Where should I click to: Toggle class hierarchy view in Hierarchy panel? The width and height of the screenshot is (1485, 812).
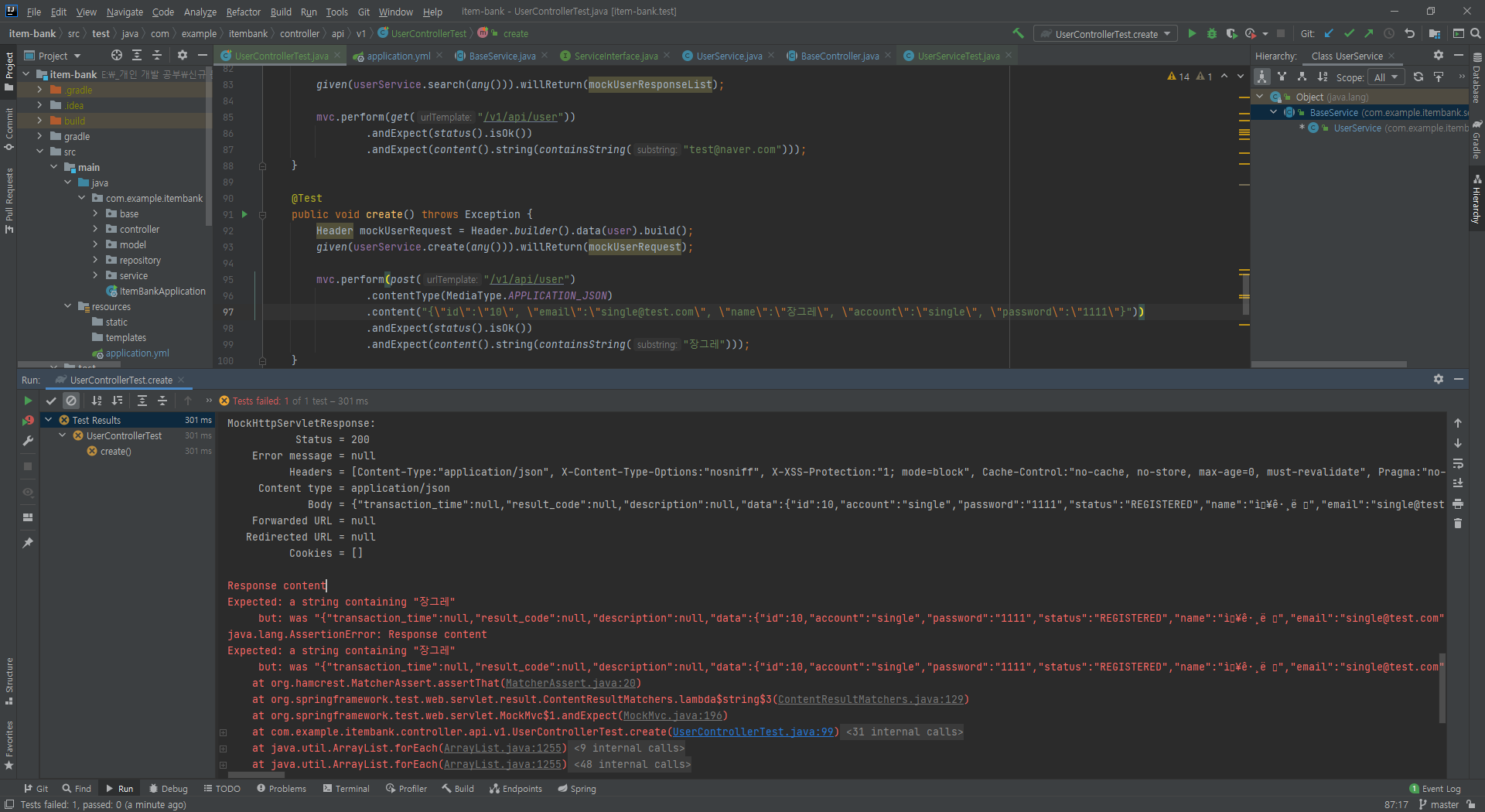click(1262, 77)
